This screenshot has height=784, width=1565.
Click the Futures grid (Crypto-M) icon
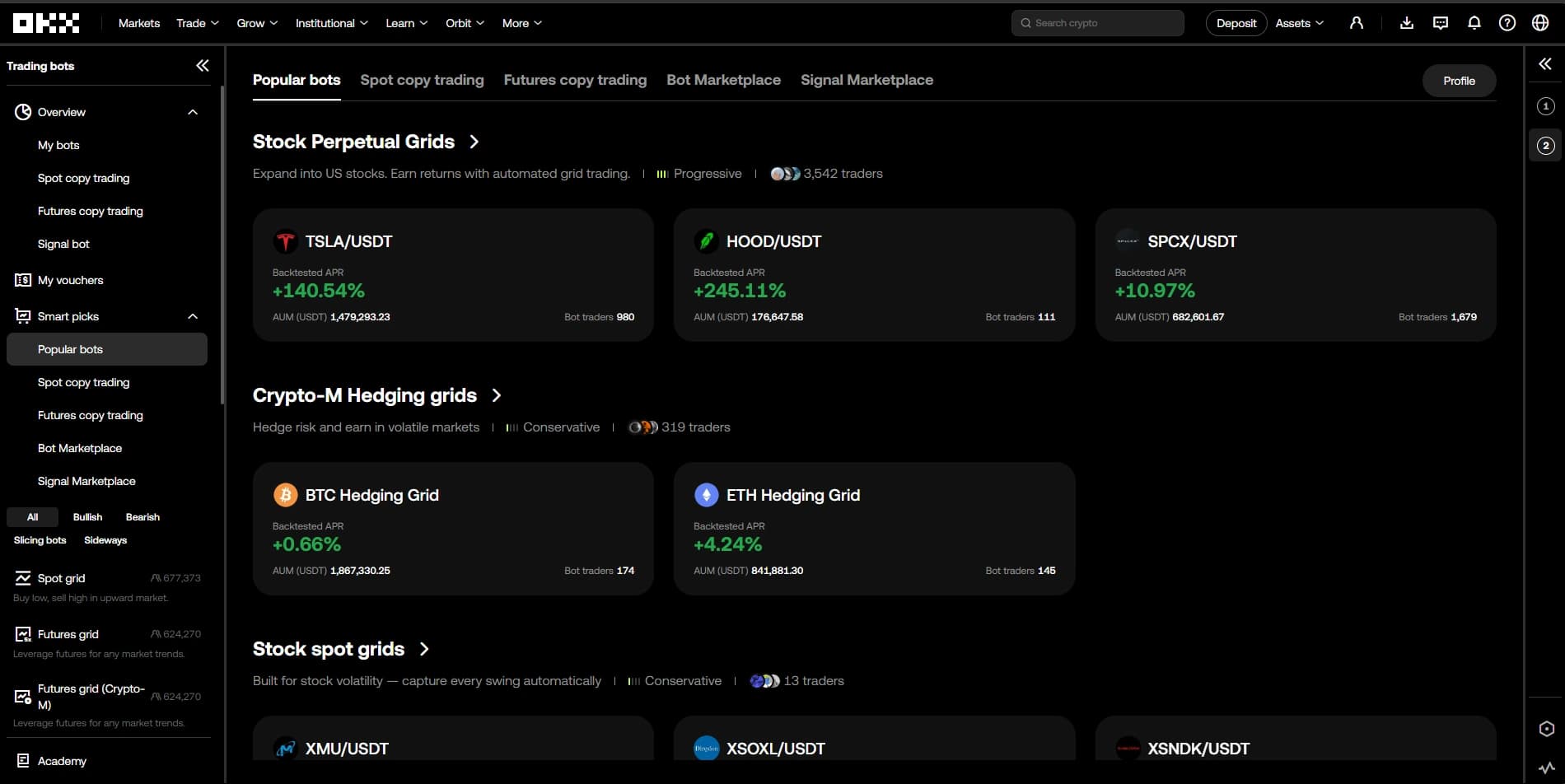point(23,697)
